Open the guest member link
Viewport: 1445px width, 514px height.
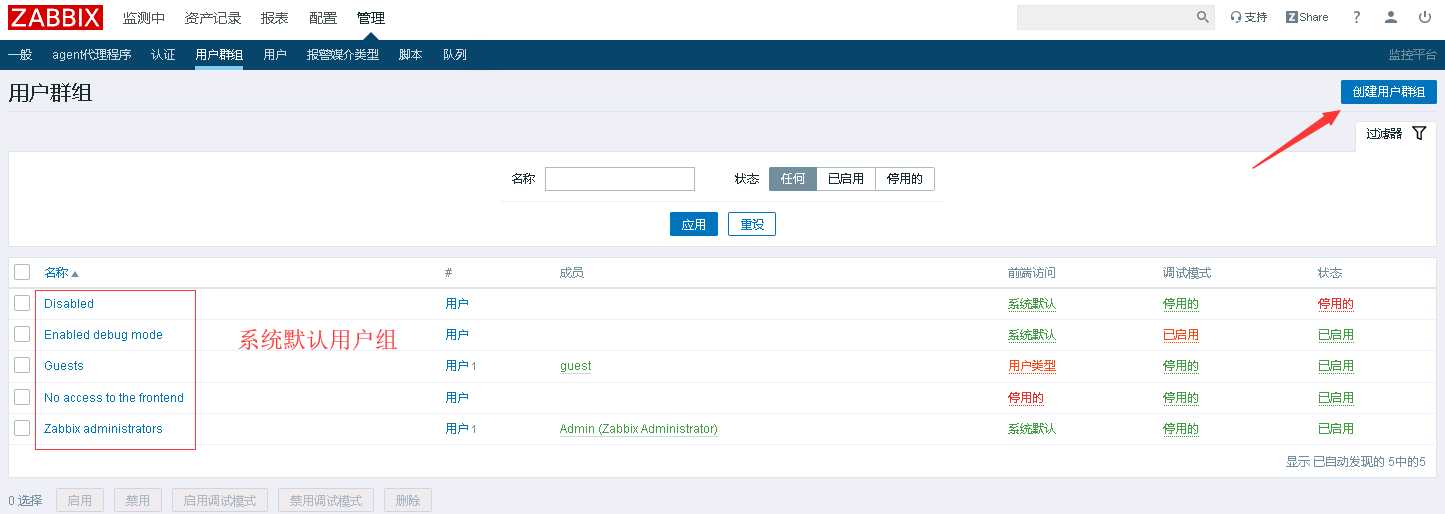tap(576, 366)
